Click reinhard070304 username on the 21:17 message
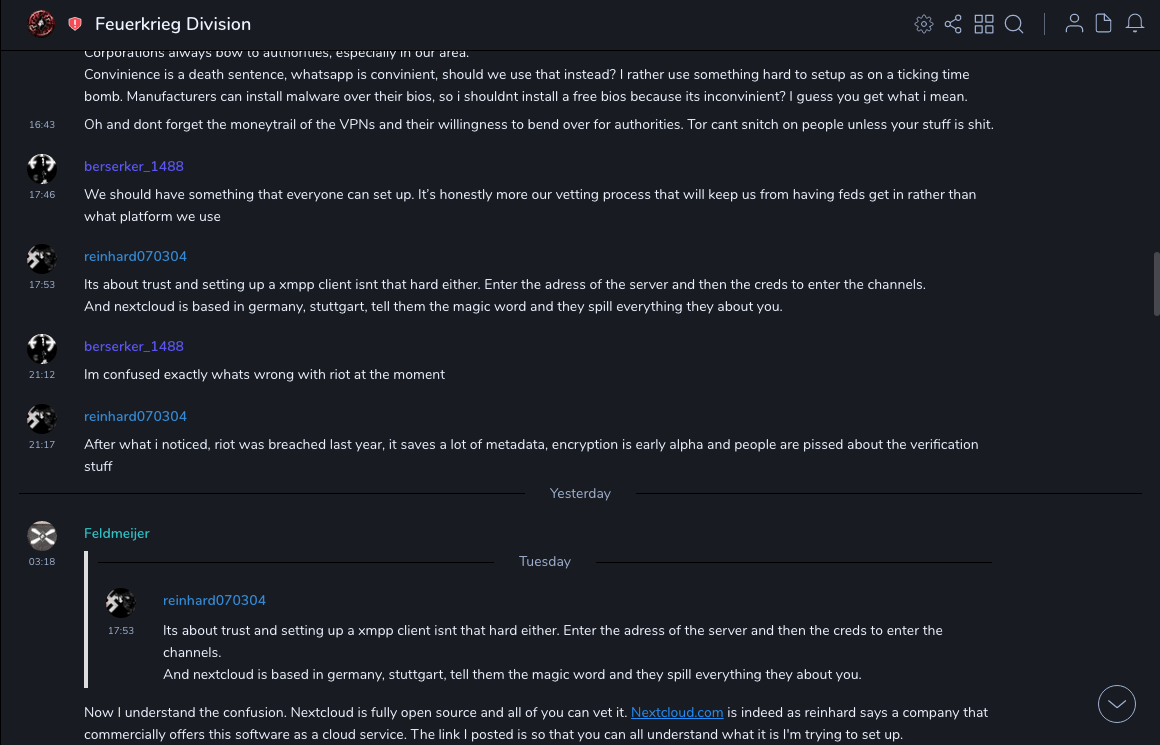This screenshot has width=1160, height=745. click(135, 417)
